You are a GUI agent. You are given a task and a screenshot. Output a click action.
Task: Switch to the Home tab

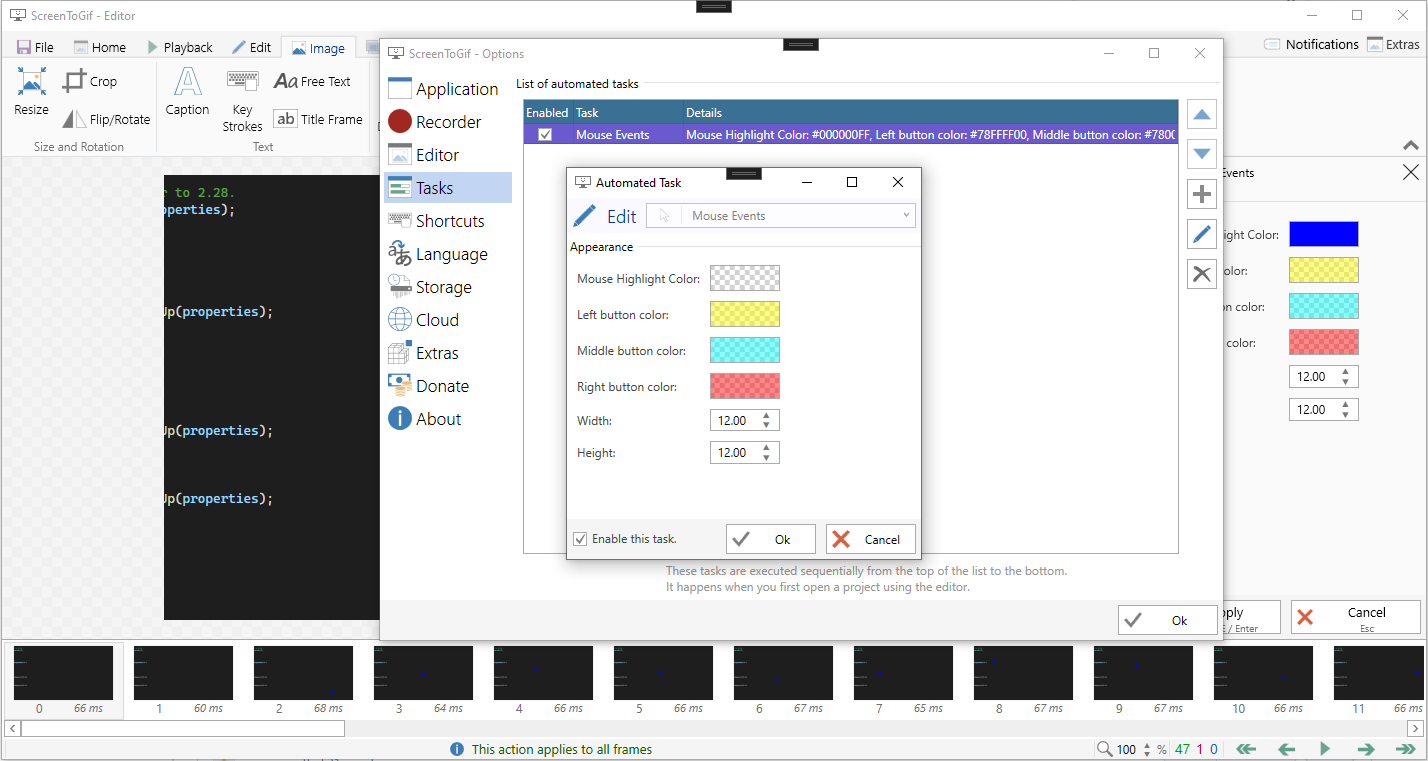click(x=100, y=47)
